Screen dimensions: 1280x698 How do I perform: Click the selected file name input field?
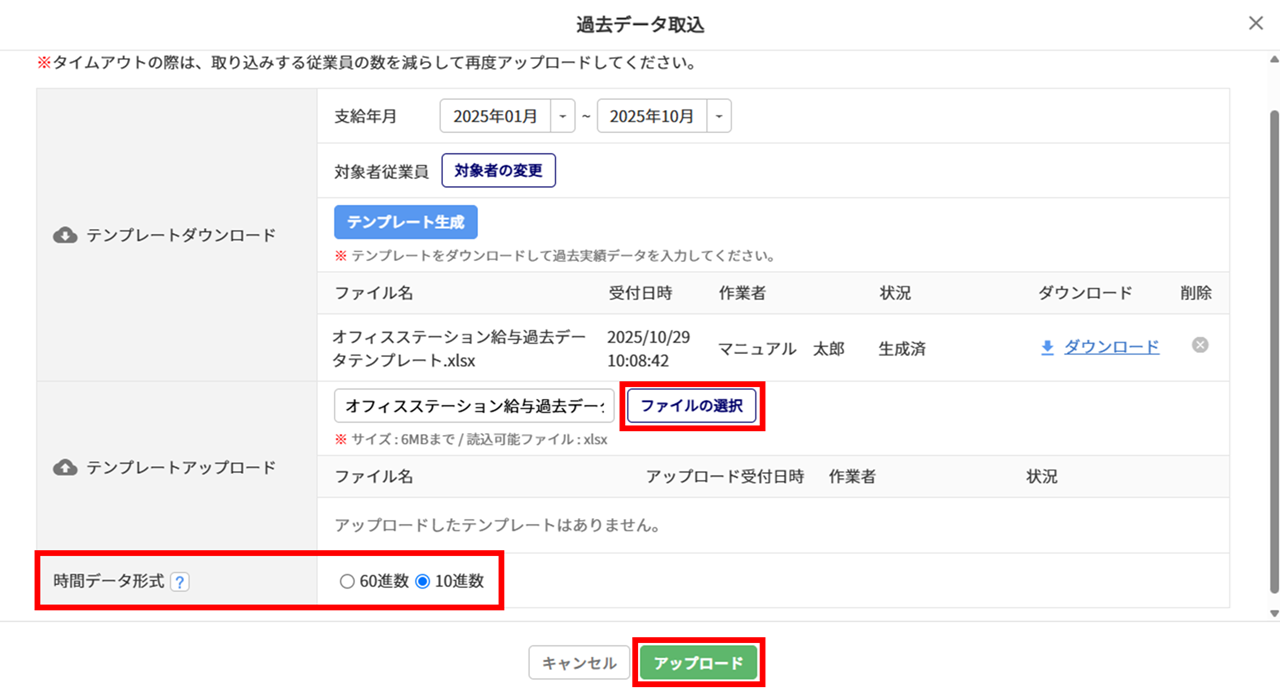(474, 406)
